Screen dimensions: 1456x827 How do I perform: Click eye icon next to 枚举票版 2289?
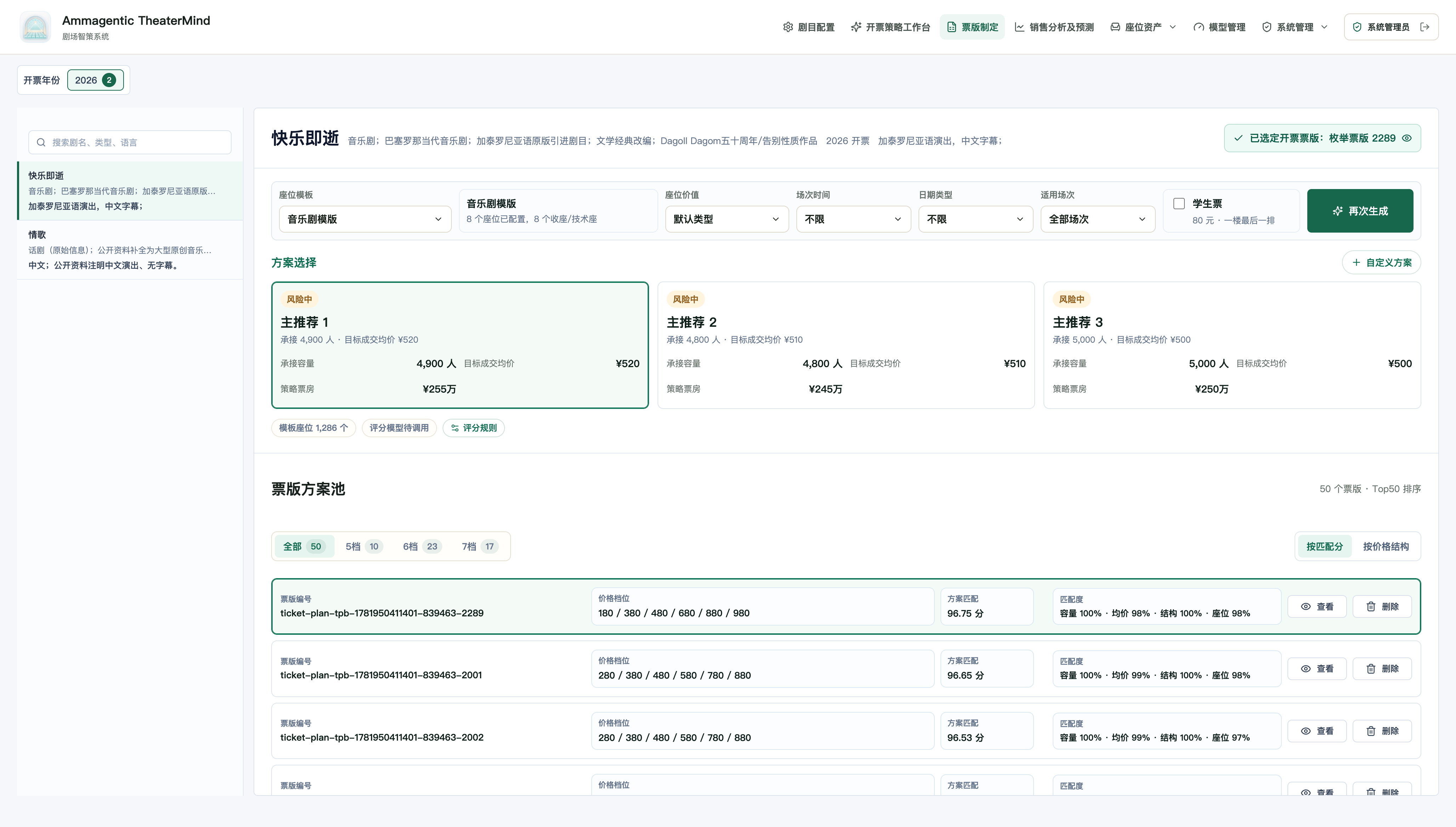[1407, 138]
